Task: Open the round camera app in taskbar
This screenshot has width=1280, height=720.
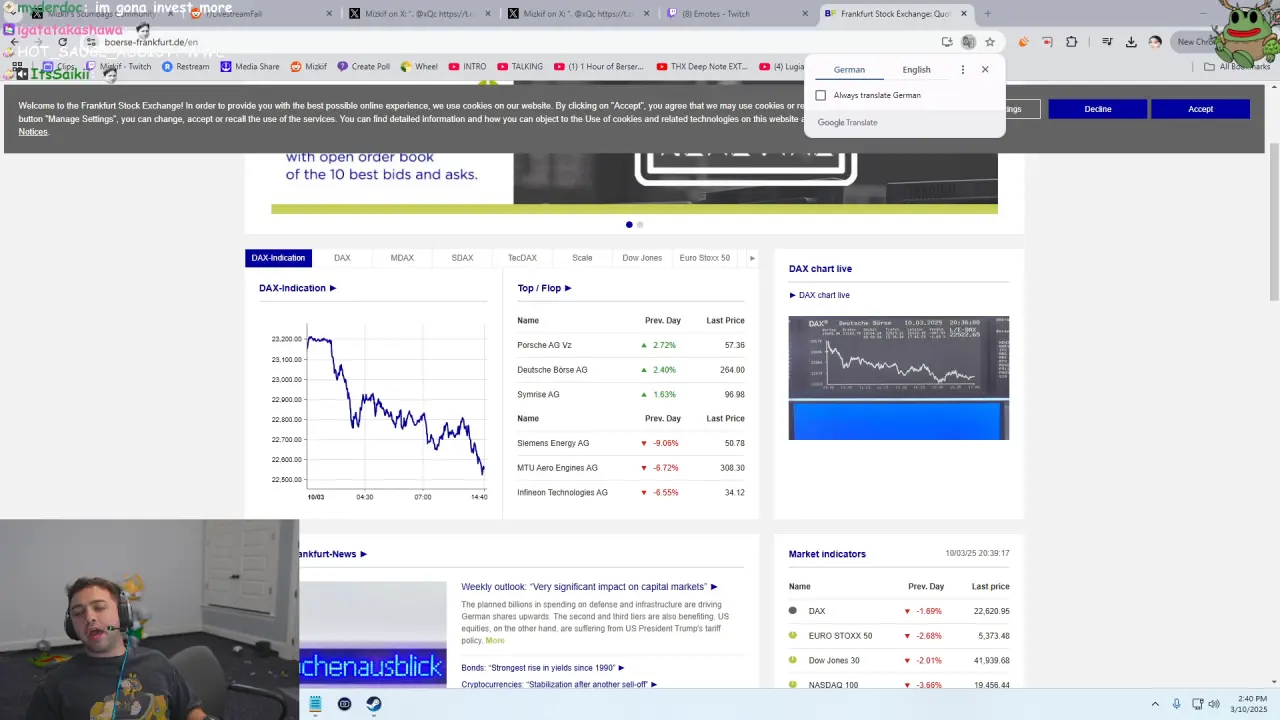Action: tap(345, 704)
